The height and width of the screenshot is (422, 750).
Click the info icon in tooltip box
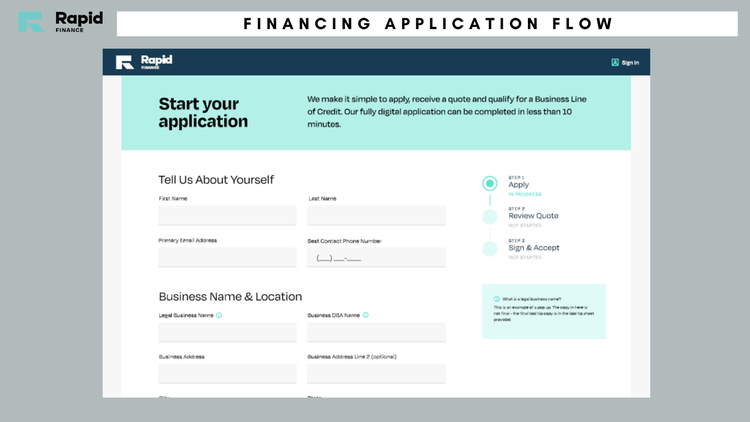(496, 299)
